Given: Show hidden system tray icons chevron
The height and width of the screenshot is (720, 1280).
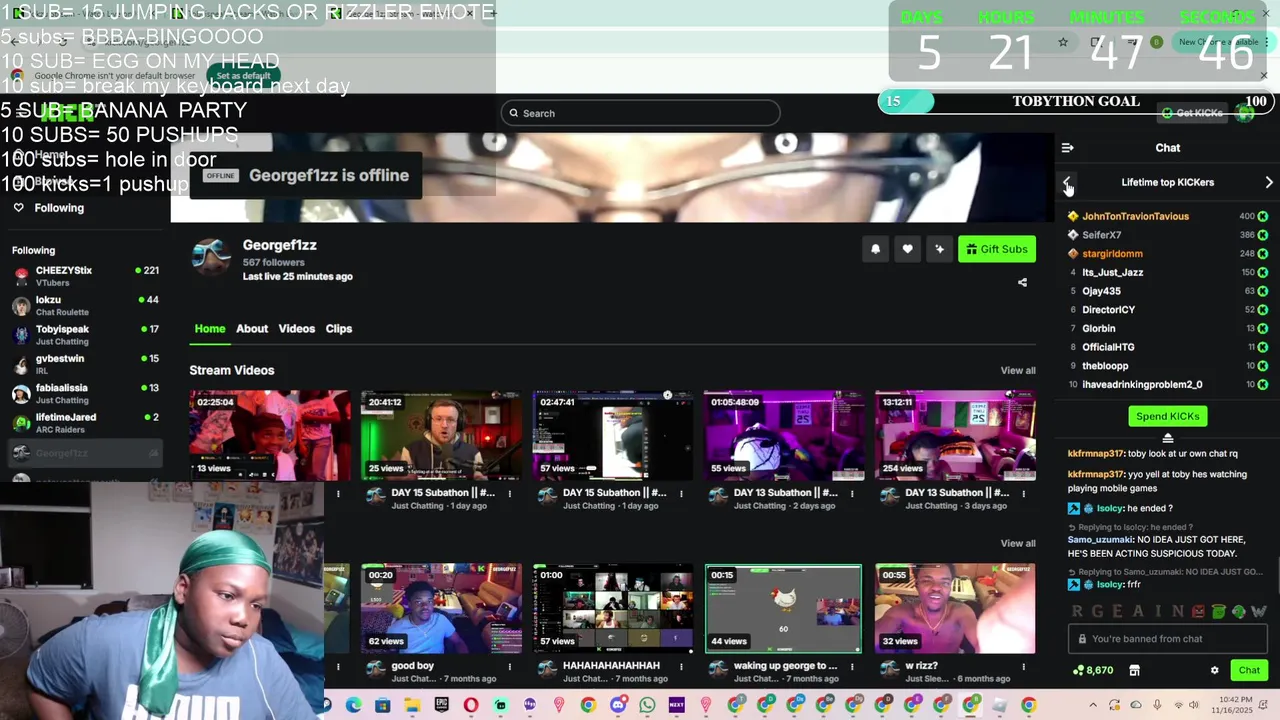Looking at the screenshot, I should (x=1093, y=705).
